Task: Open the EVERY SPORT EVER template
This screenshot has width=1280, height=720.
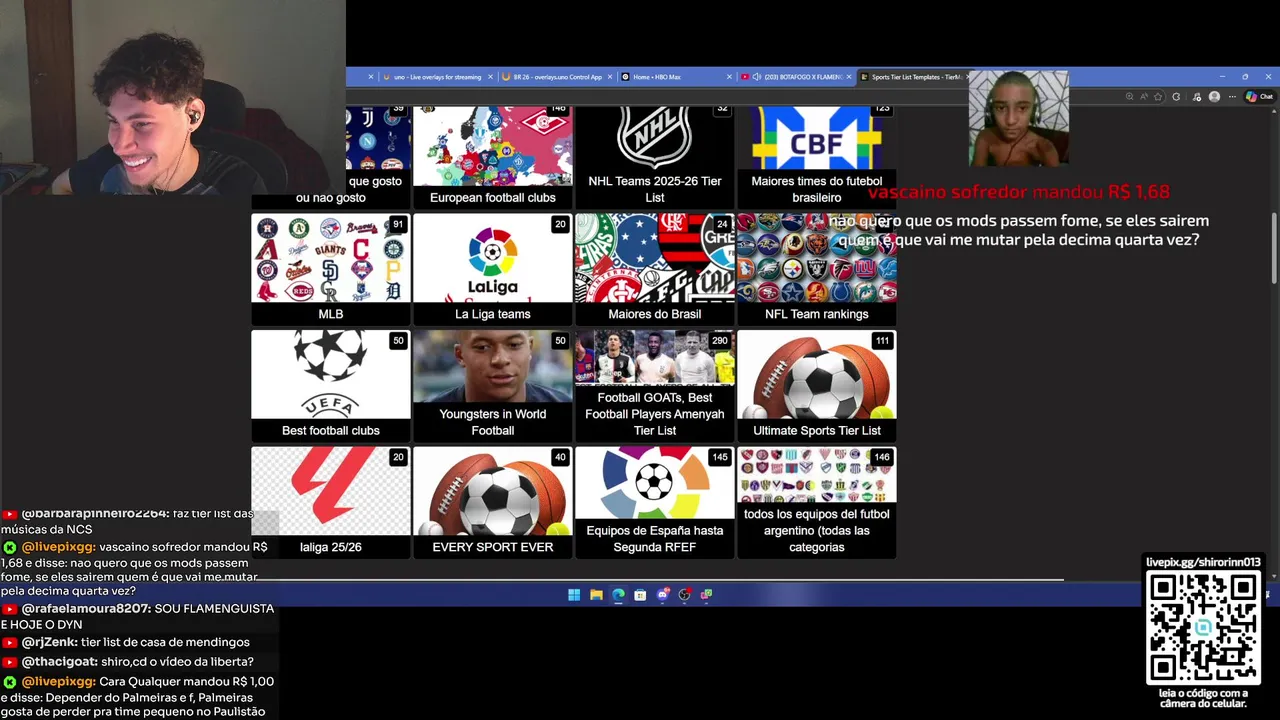Action: (x=492, y=502)
